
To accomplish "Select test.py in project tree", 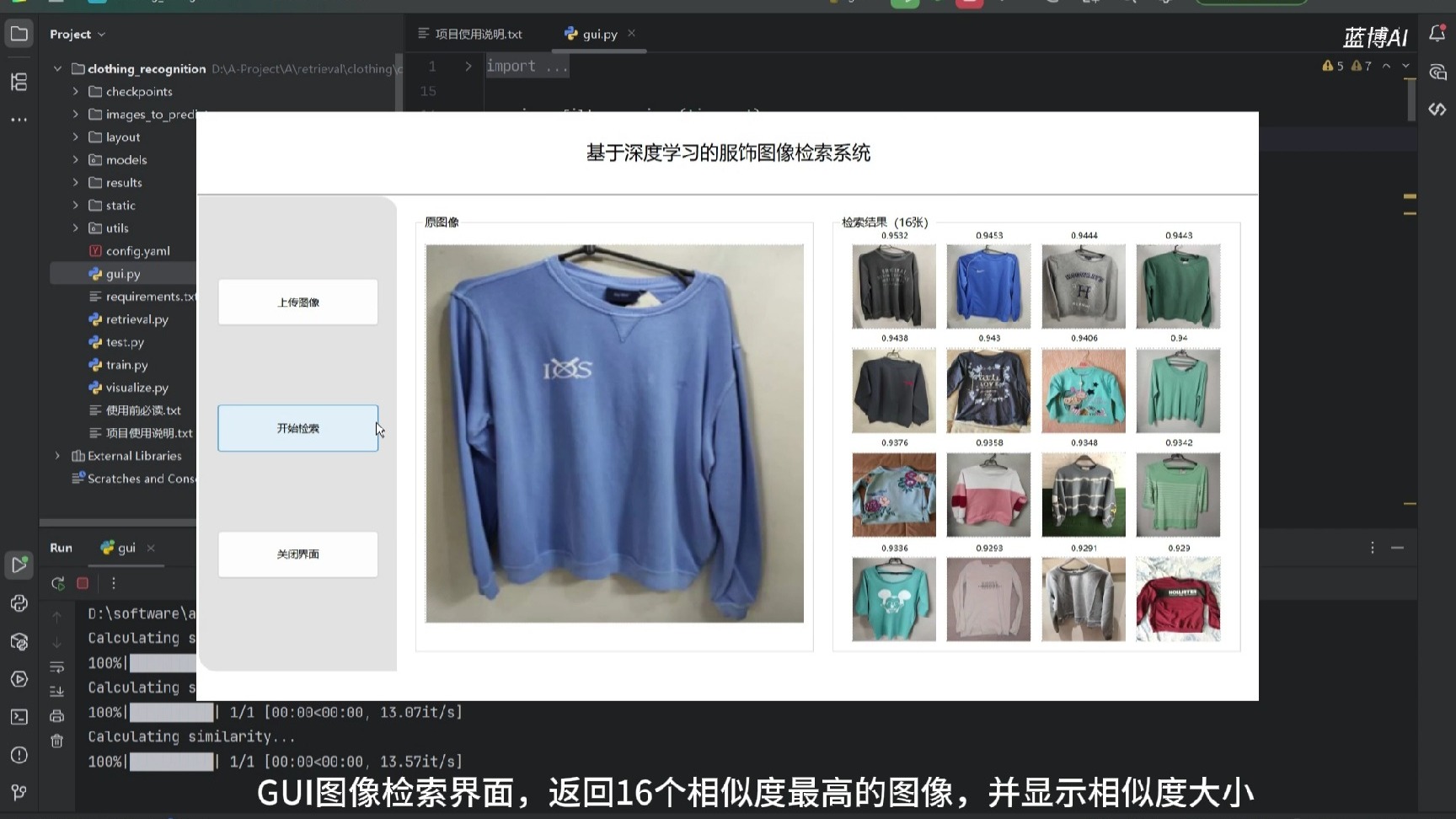I will coord(116,342).
